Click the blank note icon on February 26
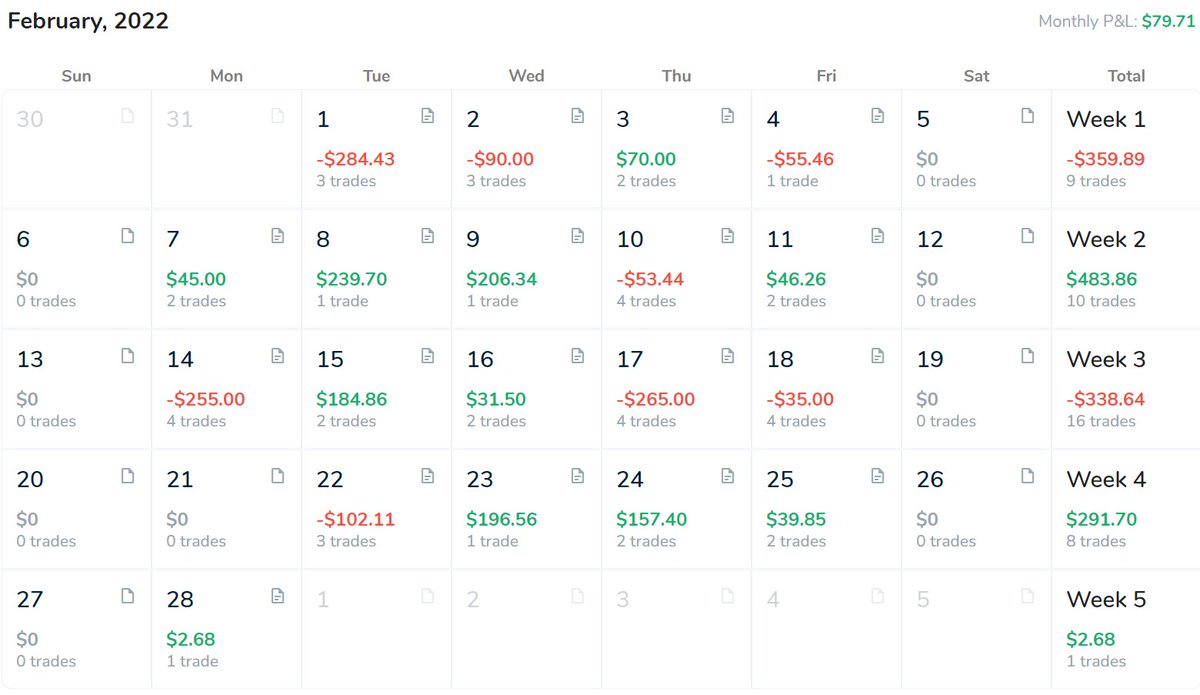The height and width of the screenshot is (695, 1200). [x=1027, y=476]
